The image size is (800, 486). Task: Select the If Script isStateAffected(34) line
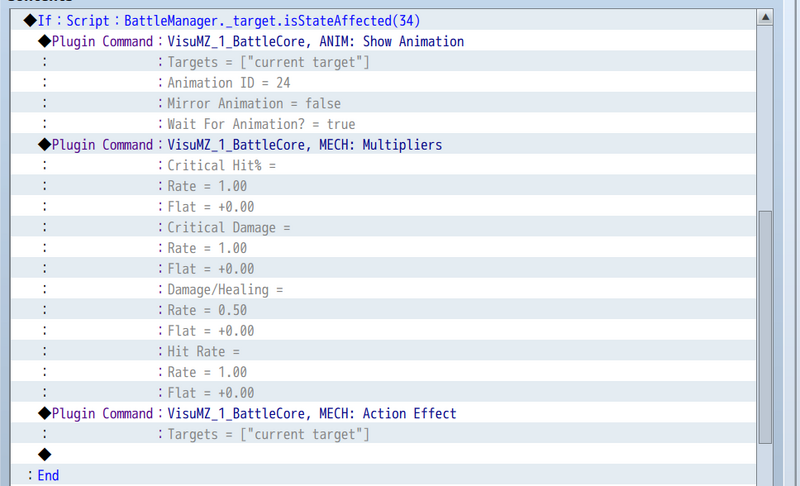(383, 20)
